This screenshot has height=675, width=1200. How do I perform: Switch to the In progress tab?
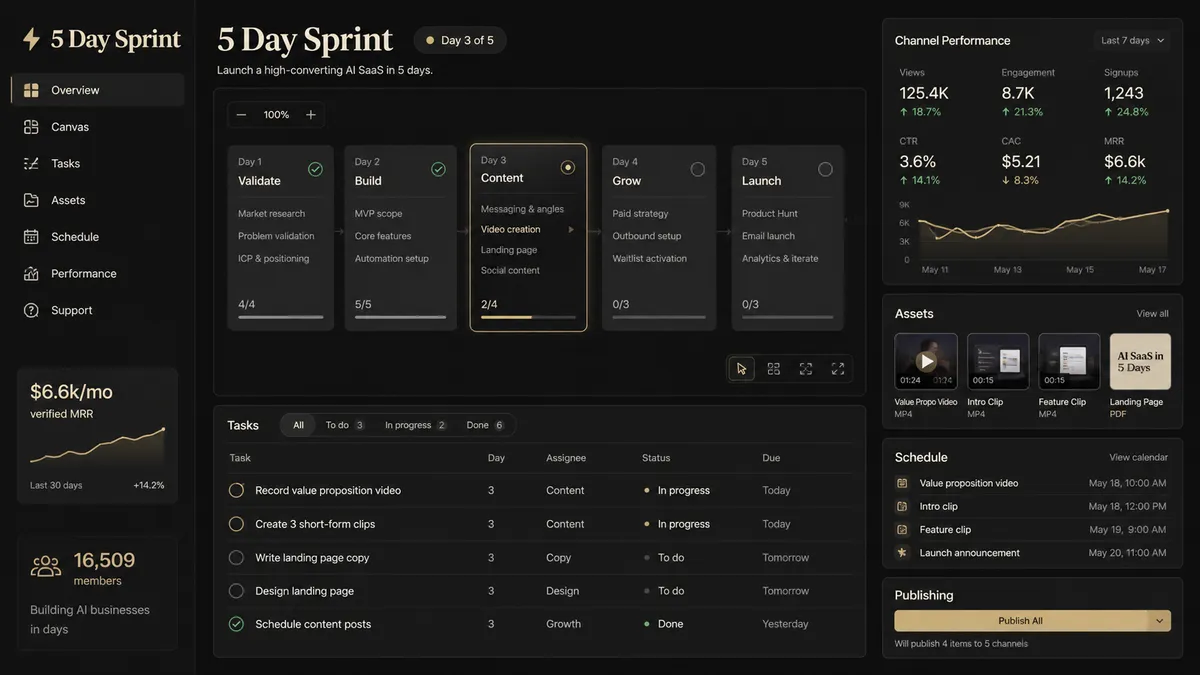pos(416,425)
